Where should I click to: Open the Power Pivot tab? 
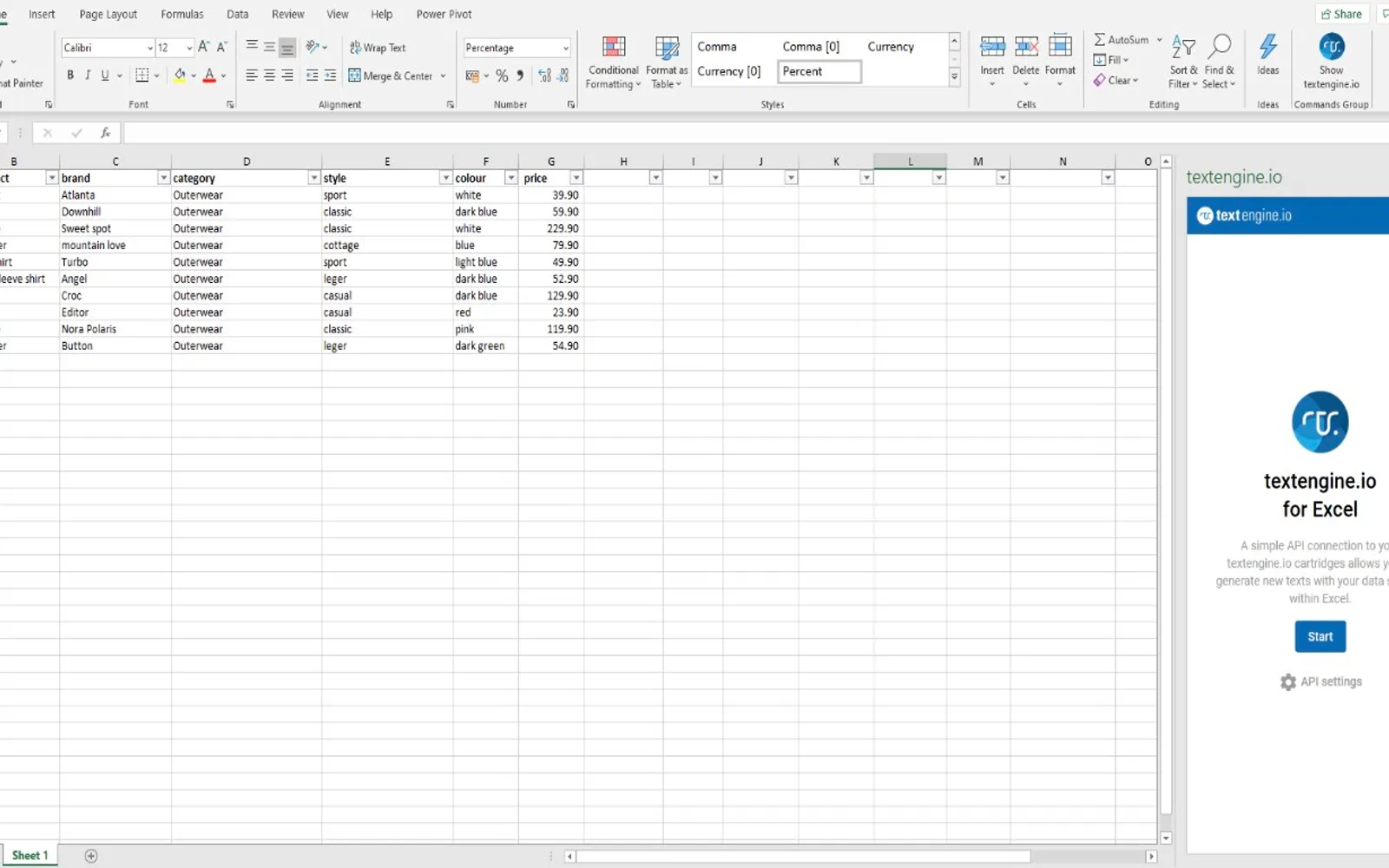(x=444, y=14)
